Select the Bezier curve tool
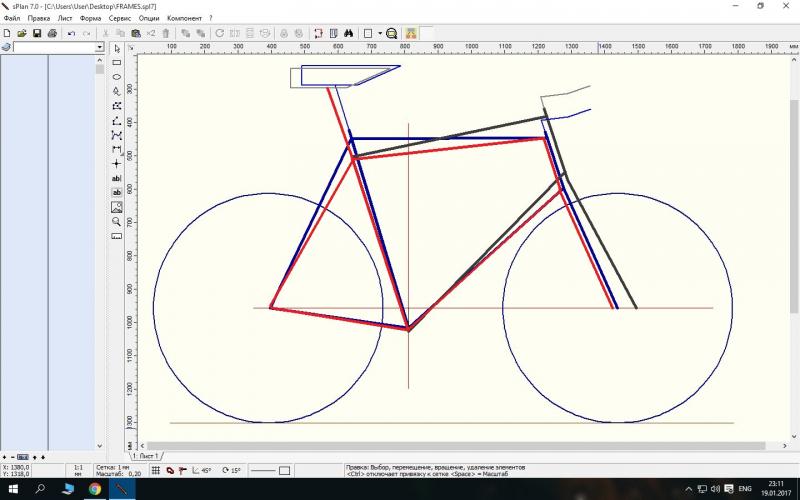This screenshot has width=800, height=500. point(117,135)
